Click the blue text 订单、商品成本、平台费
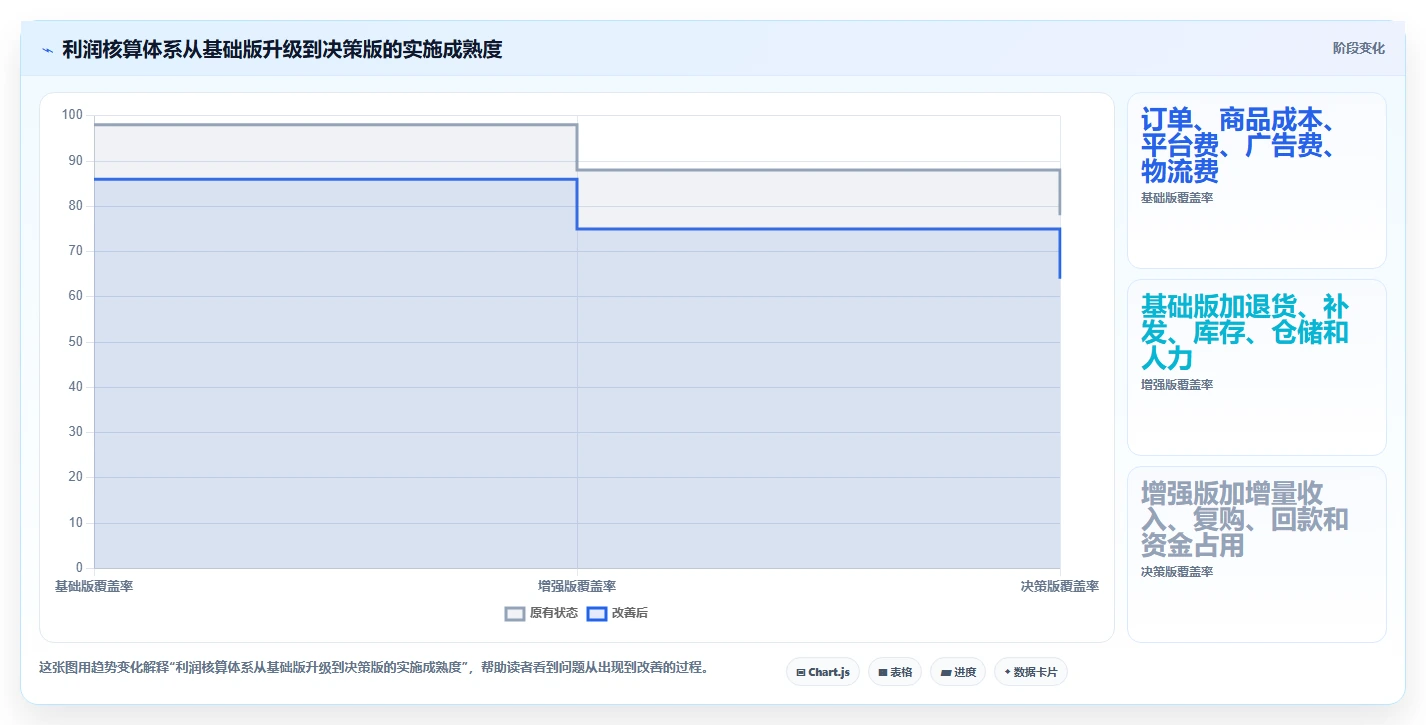This screenshot has width=1426, height=725. [x=1238, y=146]
